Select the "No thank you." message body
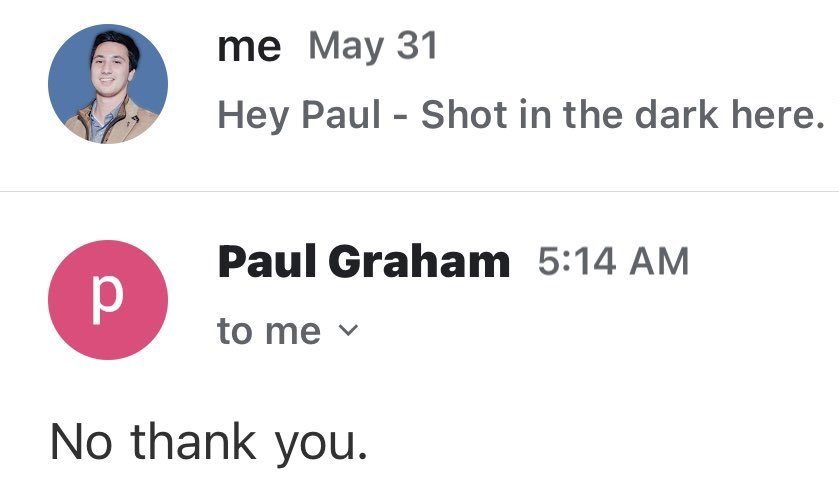The image size is (839, 501). coord(209,444)
